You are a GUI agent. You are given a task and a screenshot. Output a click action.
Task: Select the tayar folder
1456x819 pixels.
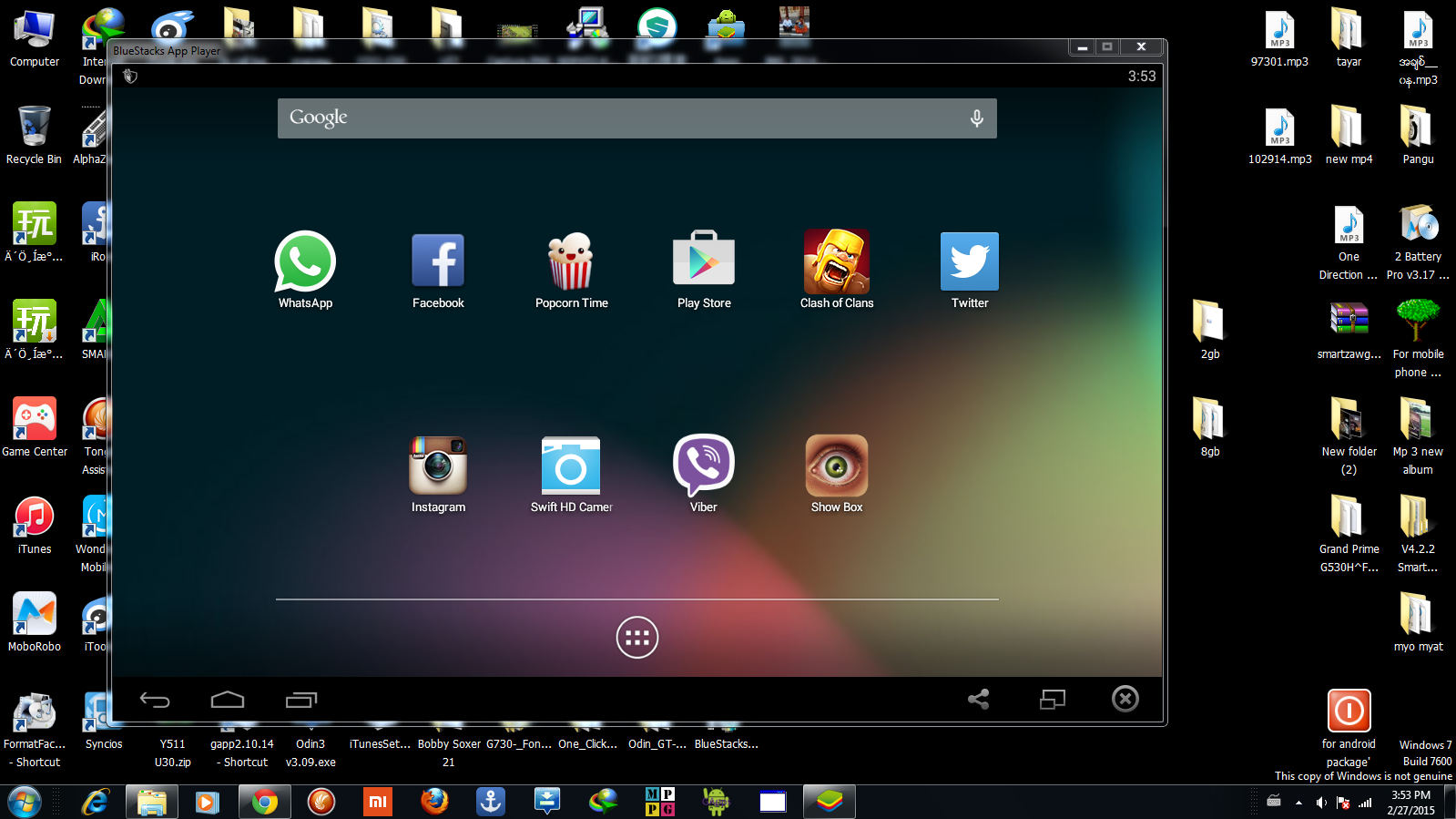click(1349, 39)
